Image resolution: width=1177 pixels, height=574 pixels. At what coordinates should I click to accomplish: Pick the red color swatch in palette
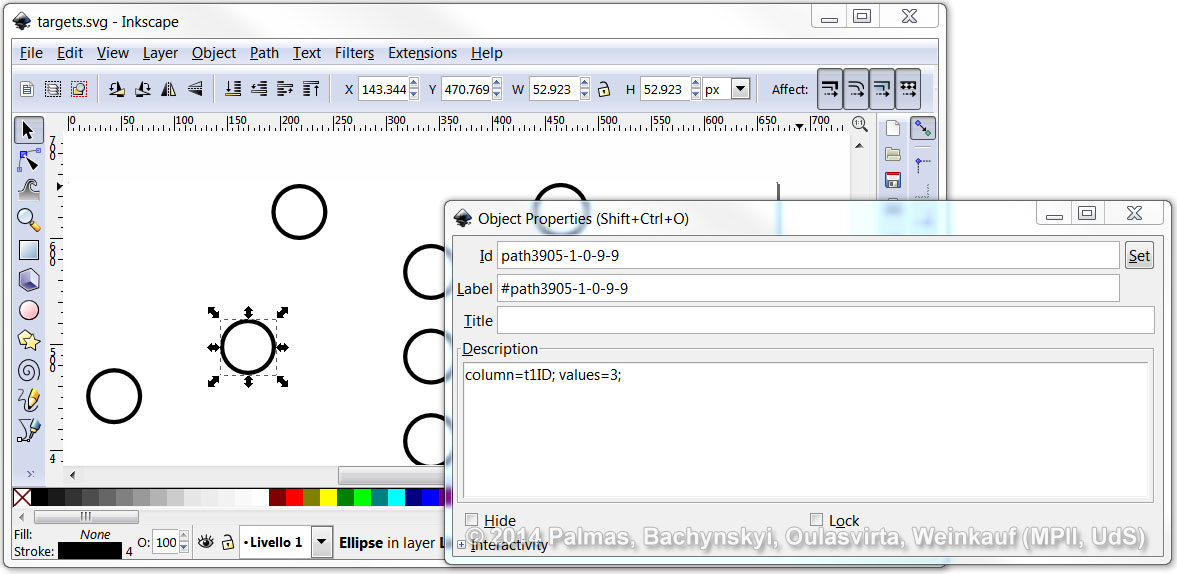point(294,497)
